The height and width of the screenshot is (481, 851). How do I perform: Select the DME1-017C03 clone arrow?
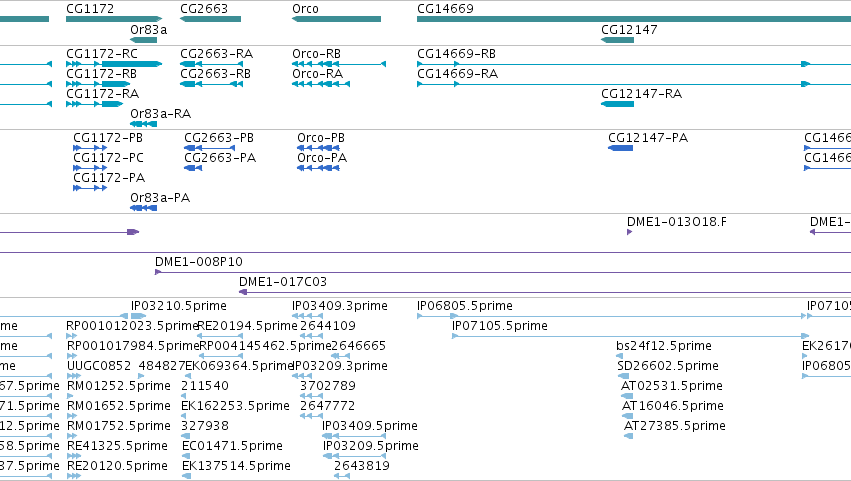coord(545,292)
